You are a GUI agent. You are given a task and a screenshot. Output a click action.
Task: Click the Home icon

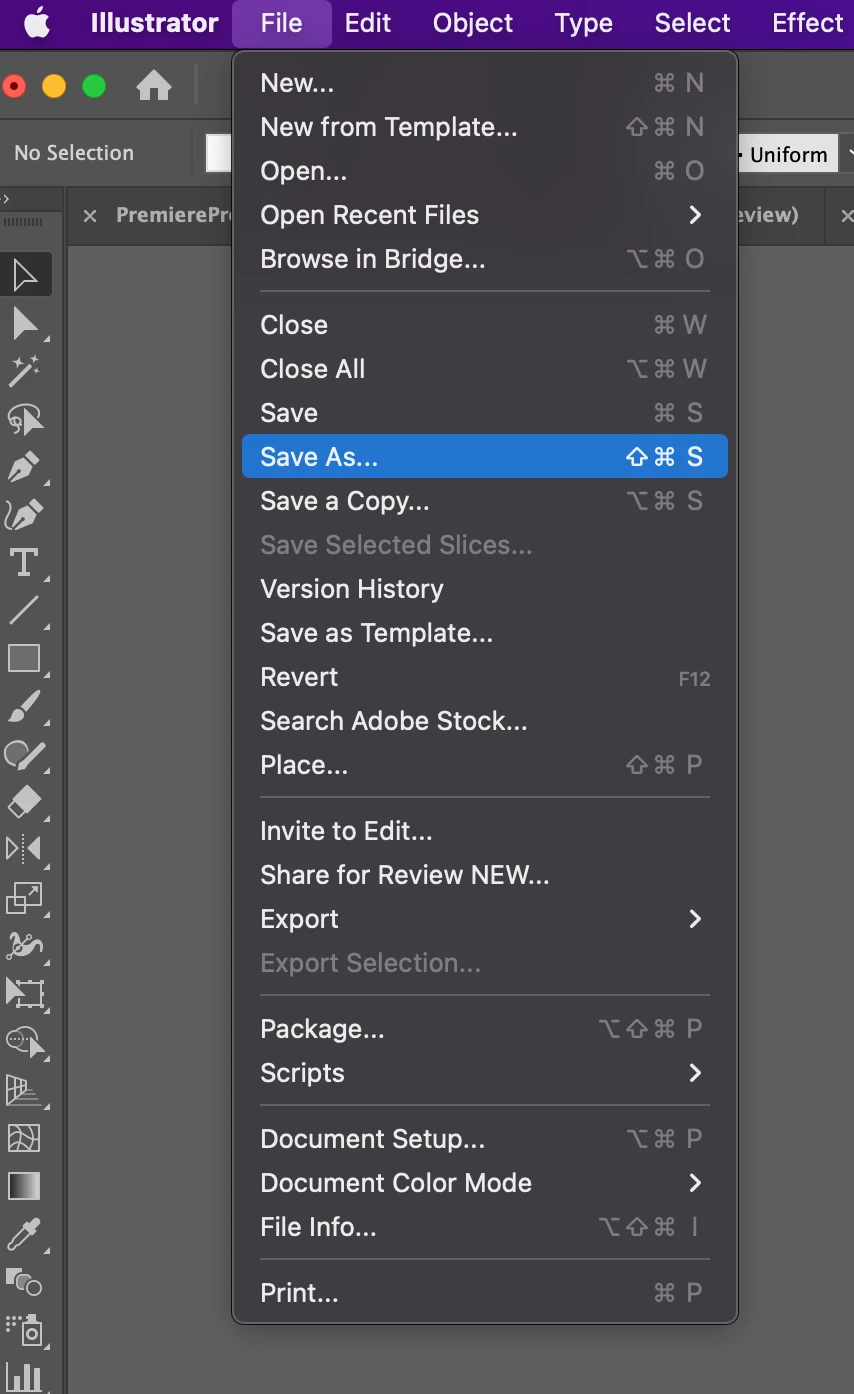pyautogui.click(x=153, y=86)
